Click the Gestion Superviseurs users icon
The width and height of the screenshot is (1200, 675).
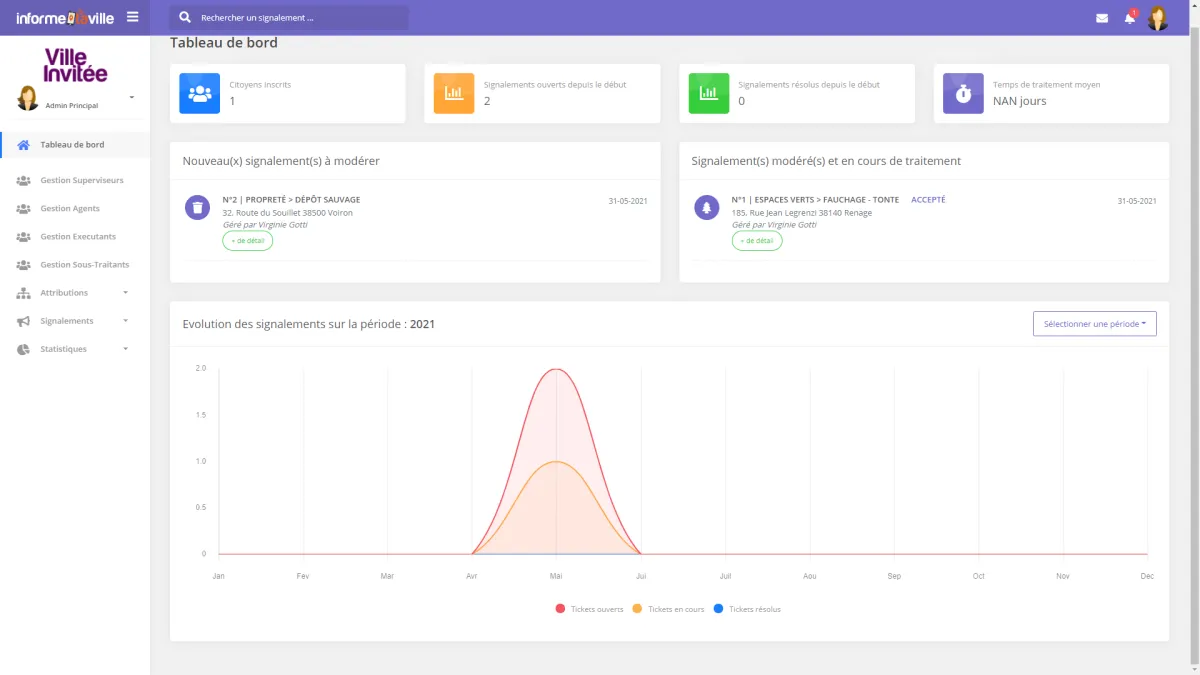24,181
